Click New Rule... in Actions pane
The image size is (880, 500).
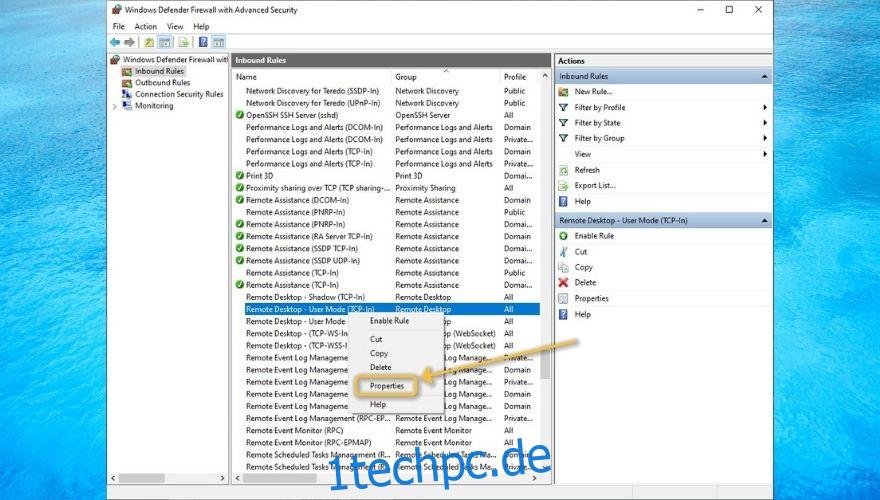click(x=593, y=91)
